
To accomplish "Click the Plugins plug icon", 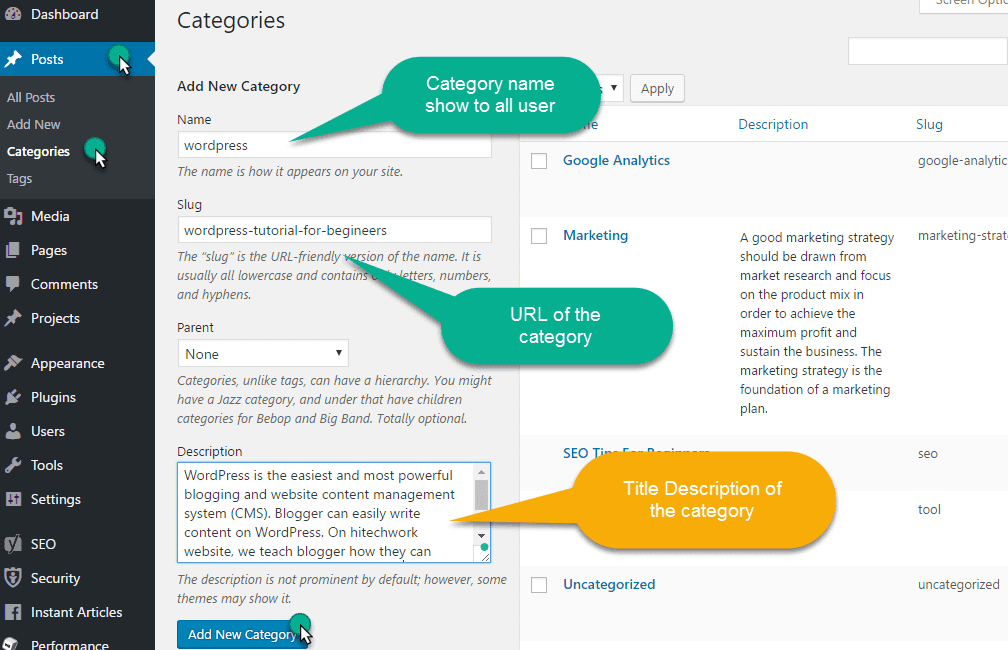I will coord(13,397).
